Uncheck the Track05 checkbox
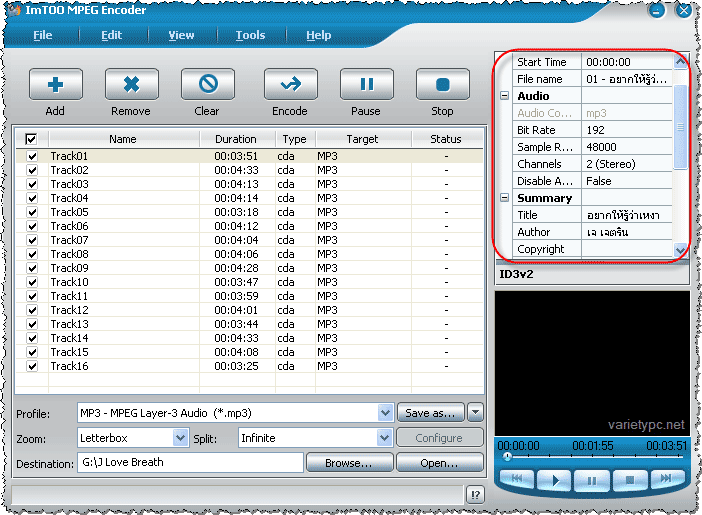 coord(32,212)
